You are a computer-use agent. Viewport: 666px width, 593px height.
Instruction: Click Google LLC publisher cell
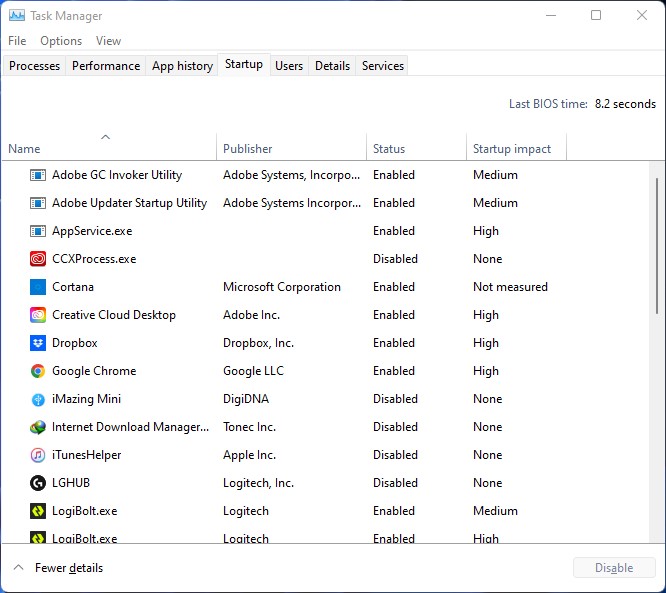click(253, 371)
